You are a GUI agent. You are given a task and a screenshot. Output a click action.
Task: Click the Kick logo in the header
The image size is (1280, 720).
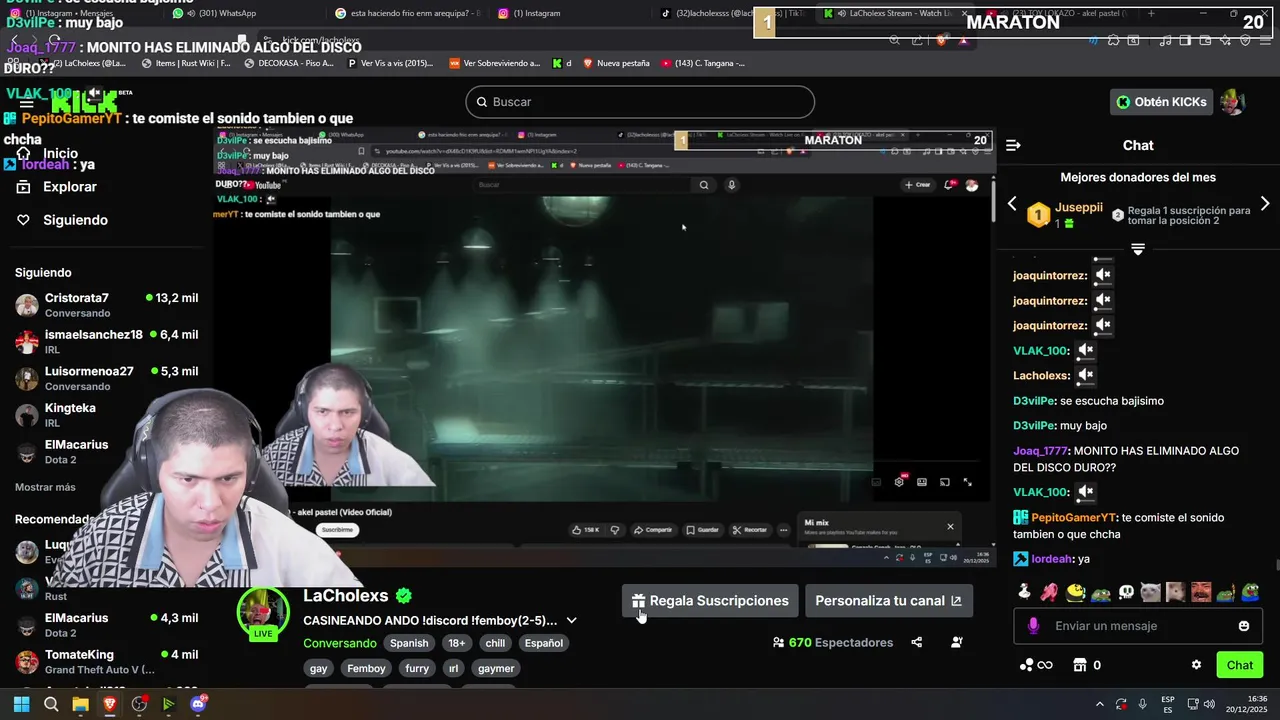pyautogui.click(x=84, y=101)
